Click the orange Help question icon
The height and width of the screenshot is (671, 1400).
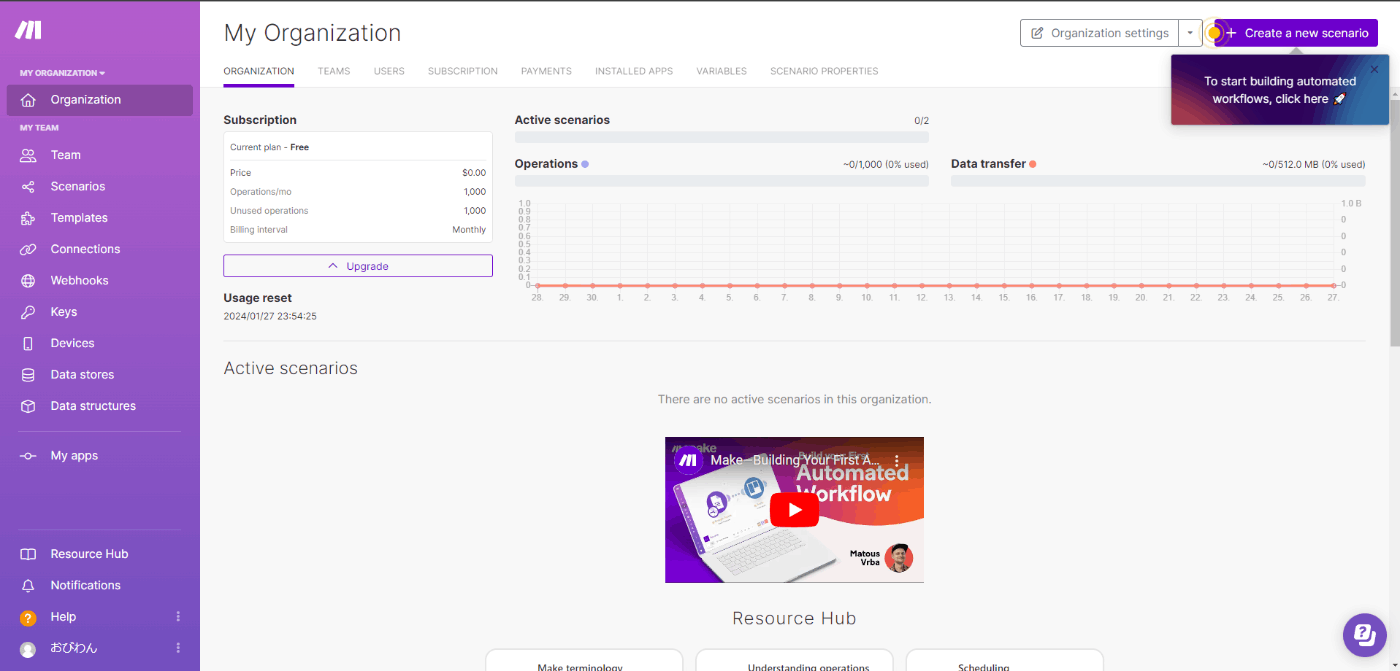pos(28,618)
